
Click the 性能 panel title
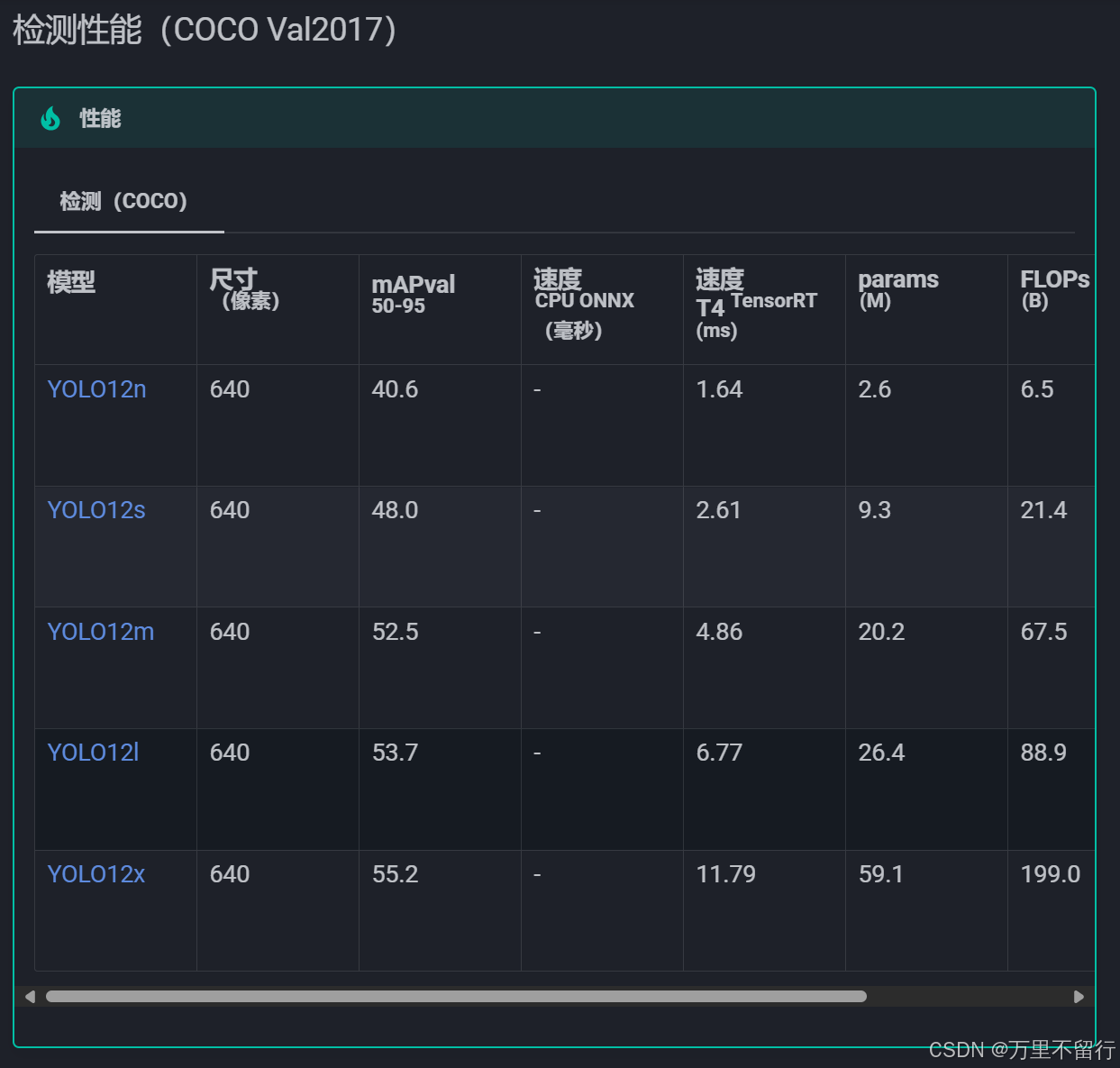click(100, 118)
